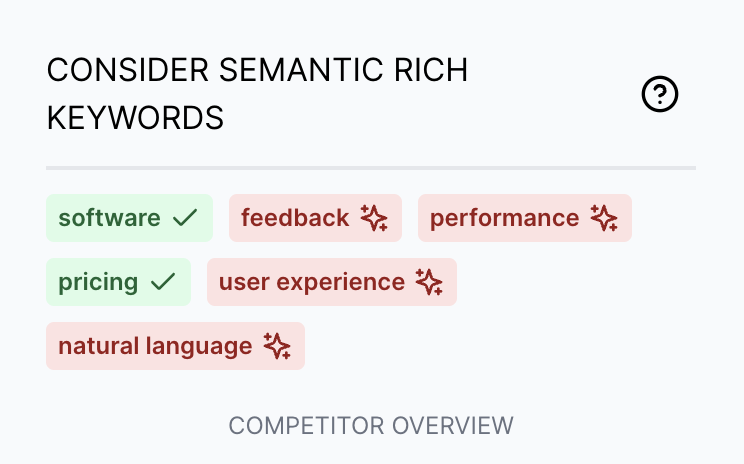The height and width of the screenshot is (464, 744).
Task: Click the Consider Semantic Rich heading line
Action: pos(257,70)
